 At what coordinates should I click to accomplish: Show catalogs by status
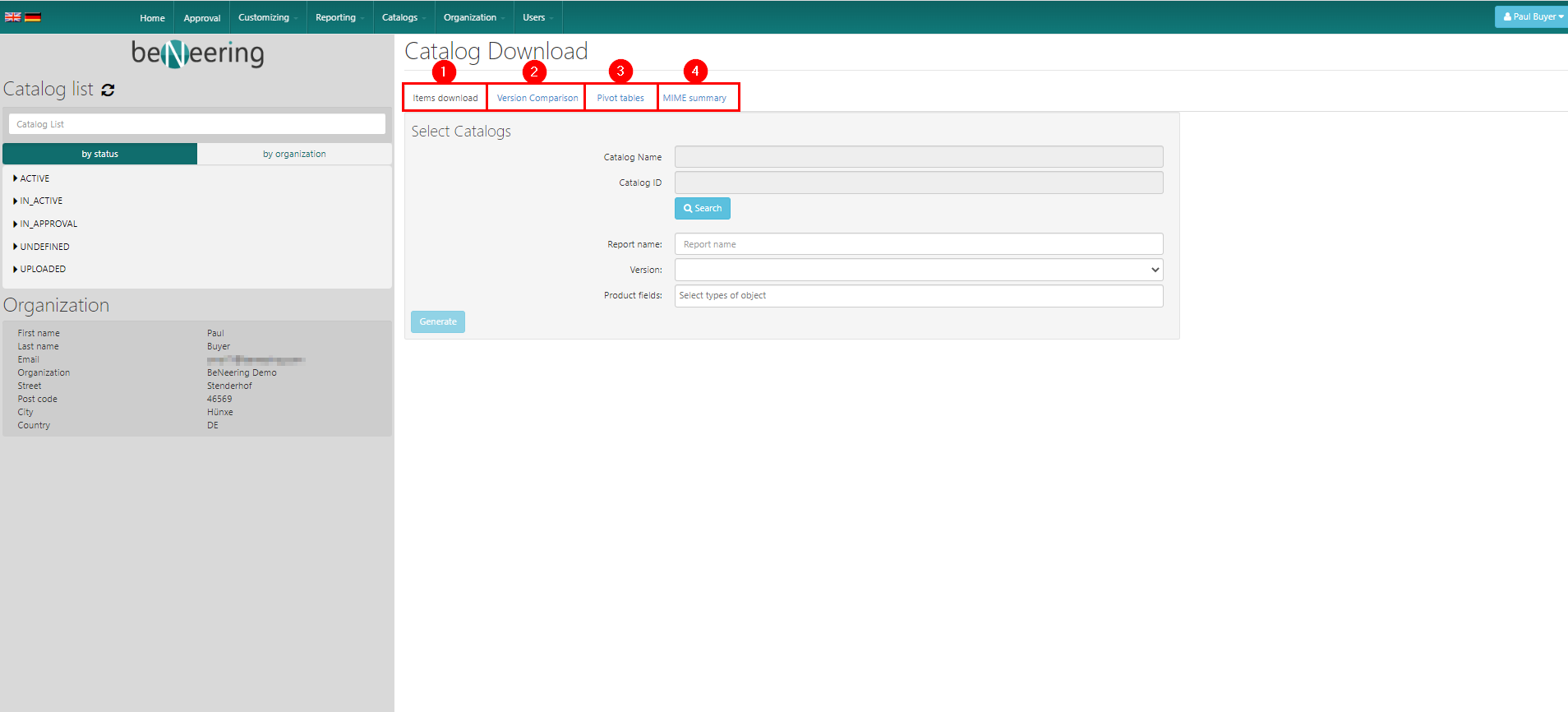99,154
